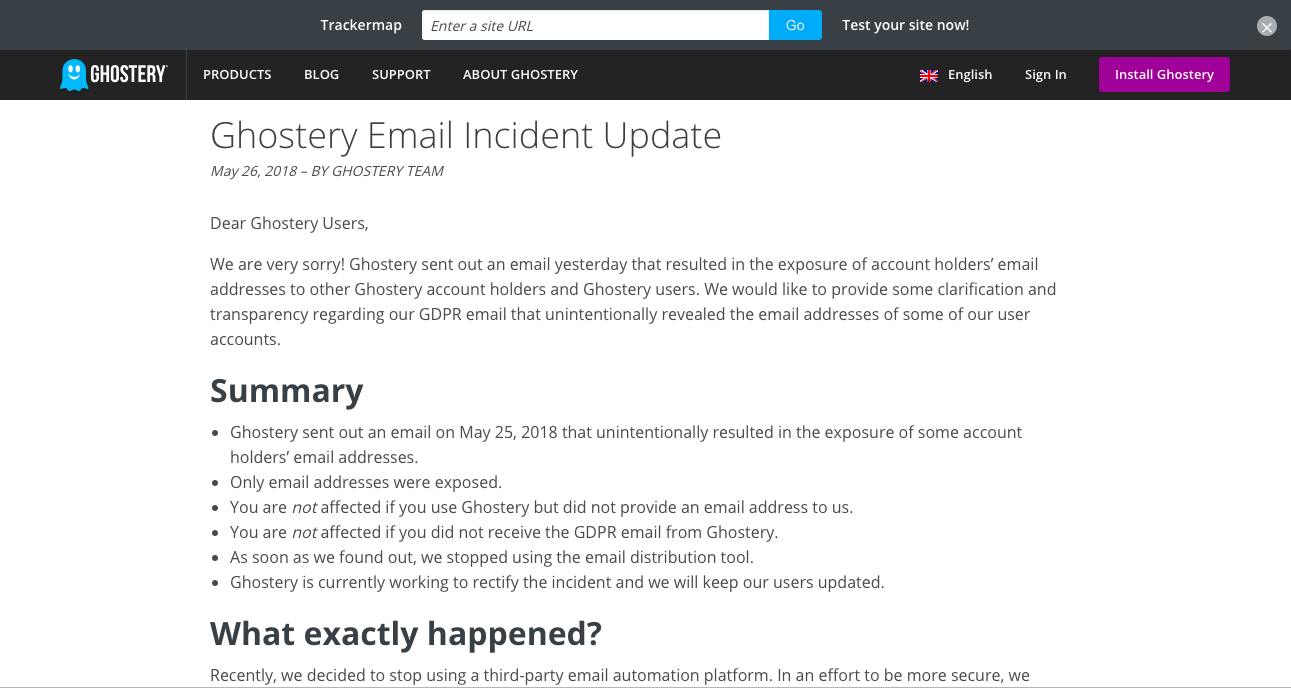Click the Test your site now! text
Screen dimensions: 1291x688
905,25
